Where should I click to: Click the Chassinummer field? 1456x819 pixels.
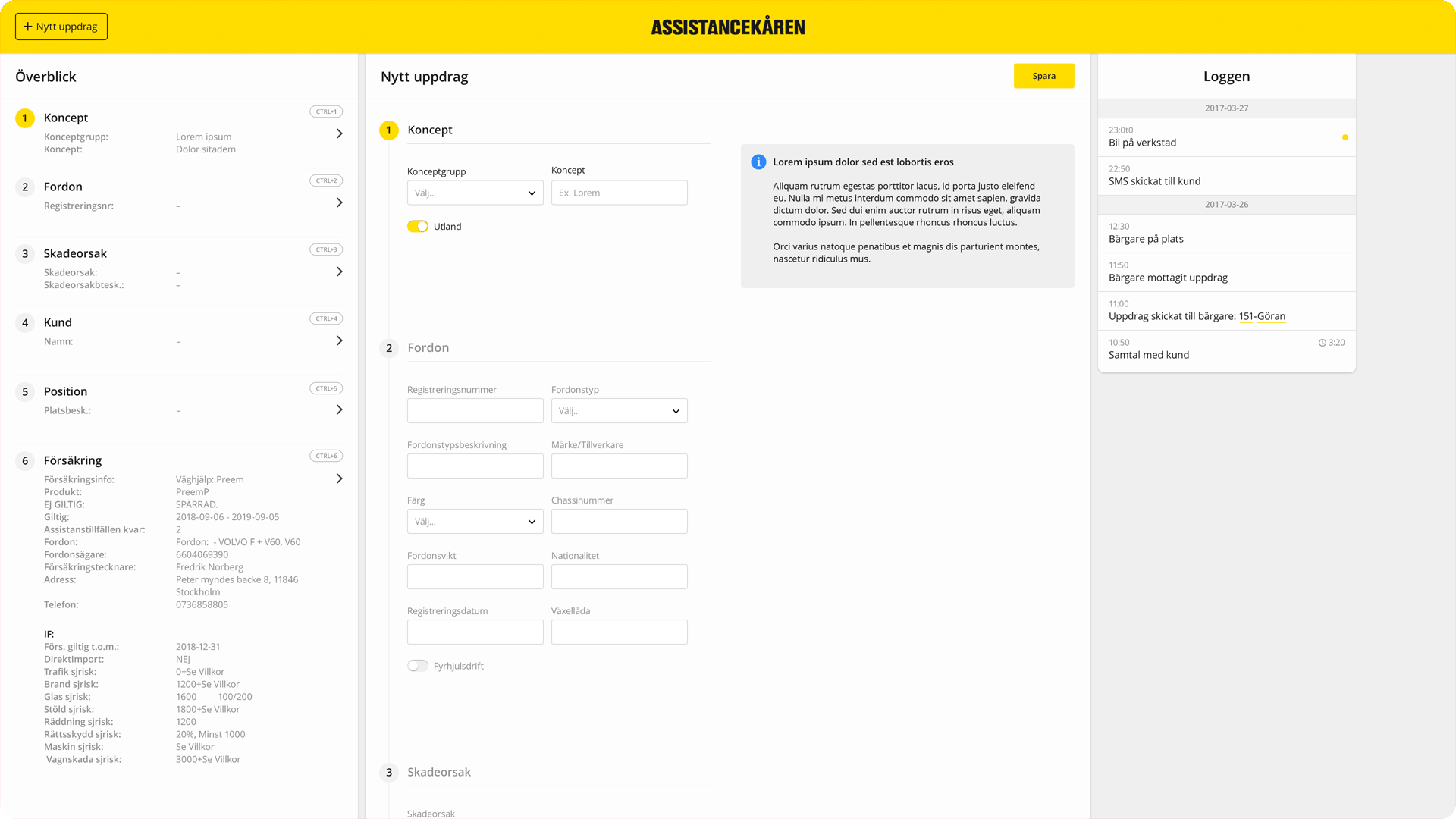coord(619,522)
